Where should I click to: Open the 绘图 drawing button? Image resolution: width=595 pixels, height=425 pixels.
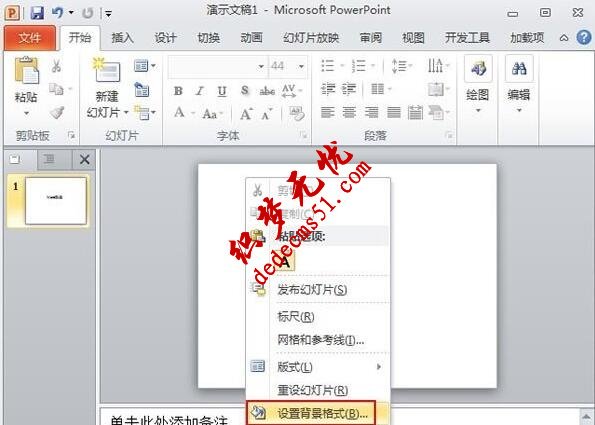[x=478, y=84]
